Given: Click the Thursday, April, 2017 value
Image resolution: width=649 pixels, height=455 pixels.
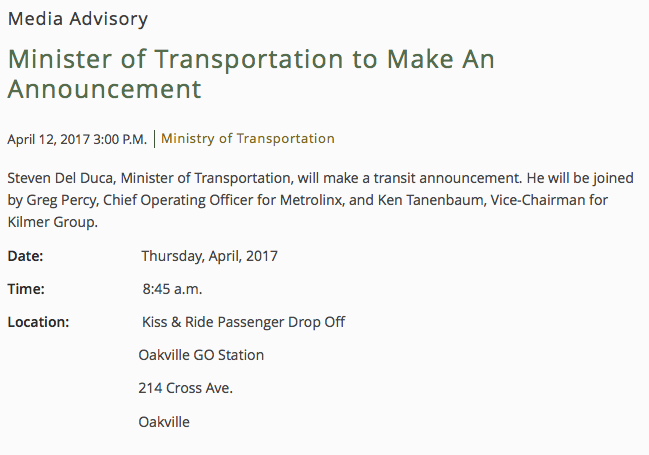Looking at the screenshot, I should 209,256.
